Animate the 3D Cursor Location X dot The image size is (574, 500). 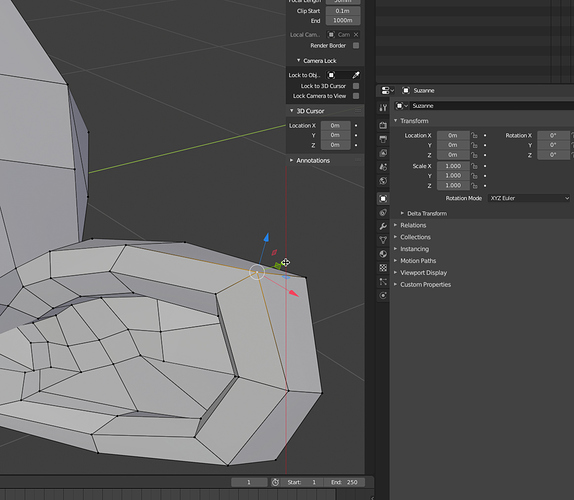(356, 126)
